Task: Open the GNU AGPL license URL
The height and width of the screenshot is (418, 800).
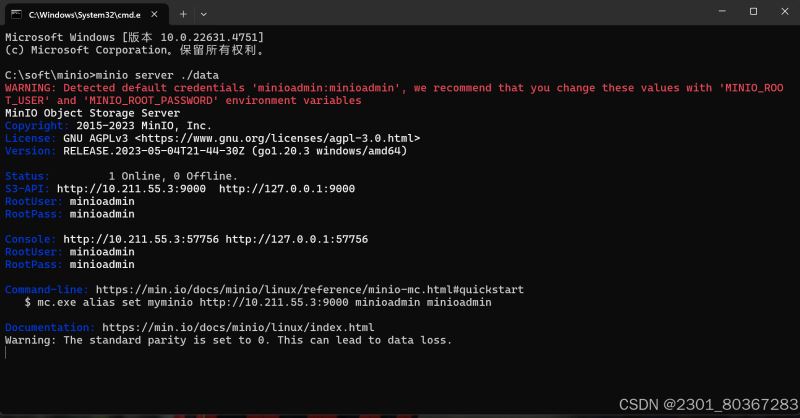Action: pos(277,138)
